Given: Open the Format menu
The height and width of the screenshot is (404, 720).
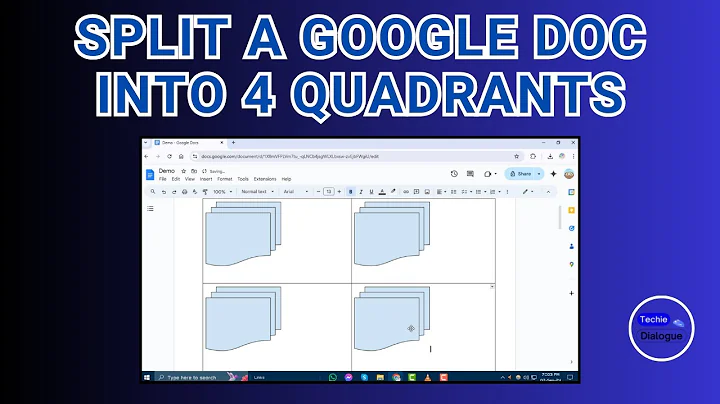Looking at the screenshot, I should 225,179.
